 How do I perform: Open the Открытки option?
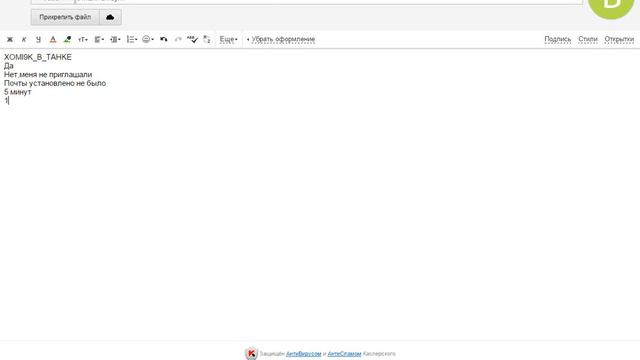tap(619, 40)
